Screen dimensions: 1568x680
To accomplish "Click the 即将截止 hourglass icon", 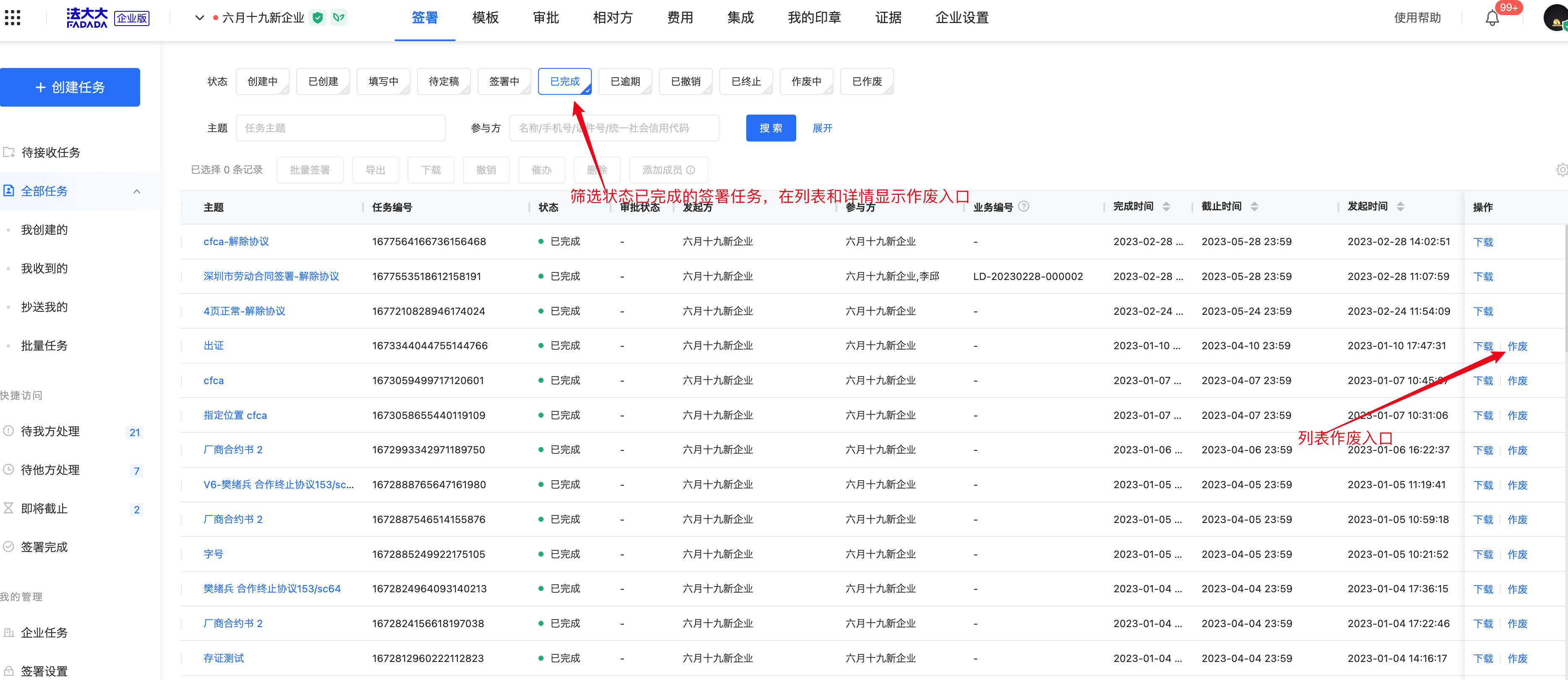I will click(8, 508).
